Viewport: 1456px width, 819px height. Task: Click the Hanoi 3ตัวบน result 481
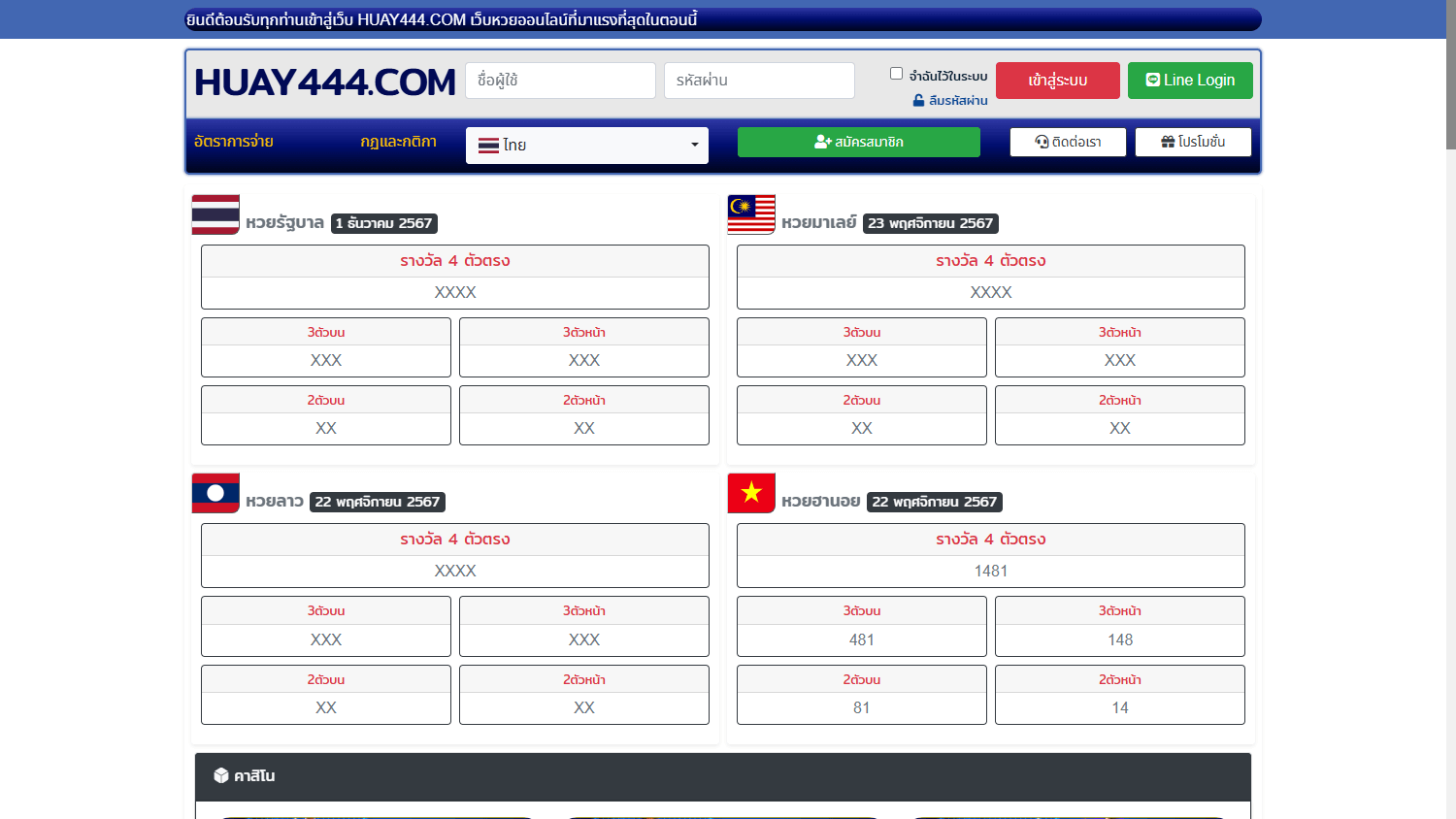pos(862,640)
